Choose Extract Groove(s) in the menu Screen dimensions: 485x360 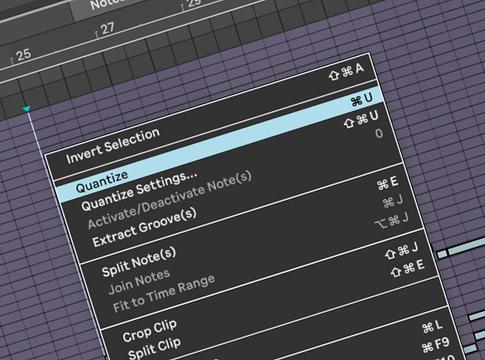tap(144, 227)
